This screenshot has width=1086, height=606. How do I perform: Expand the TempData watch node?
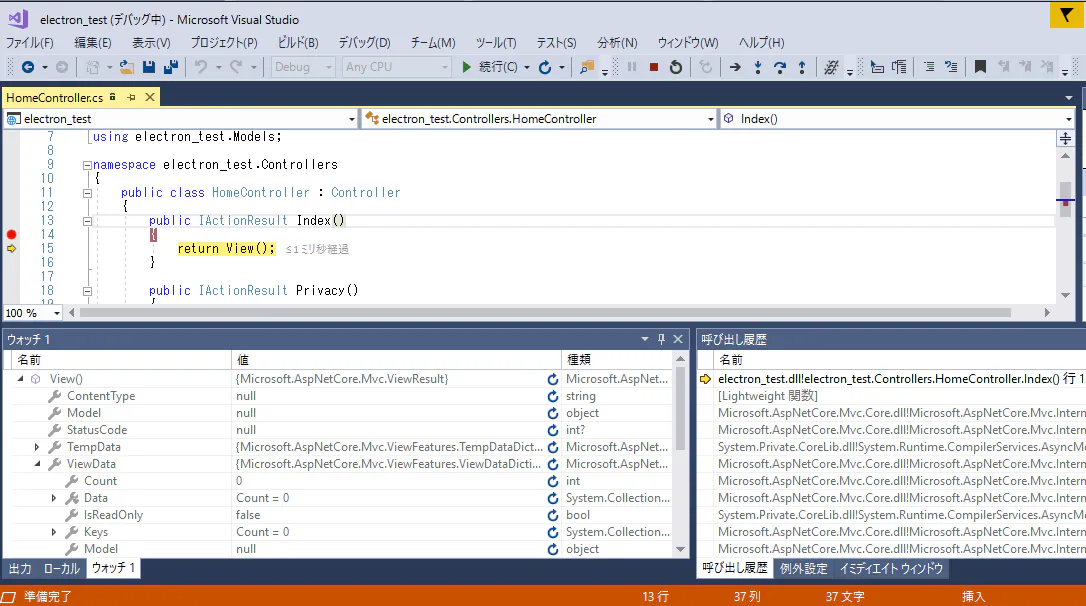(x=37, y=447)
